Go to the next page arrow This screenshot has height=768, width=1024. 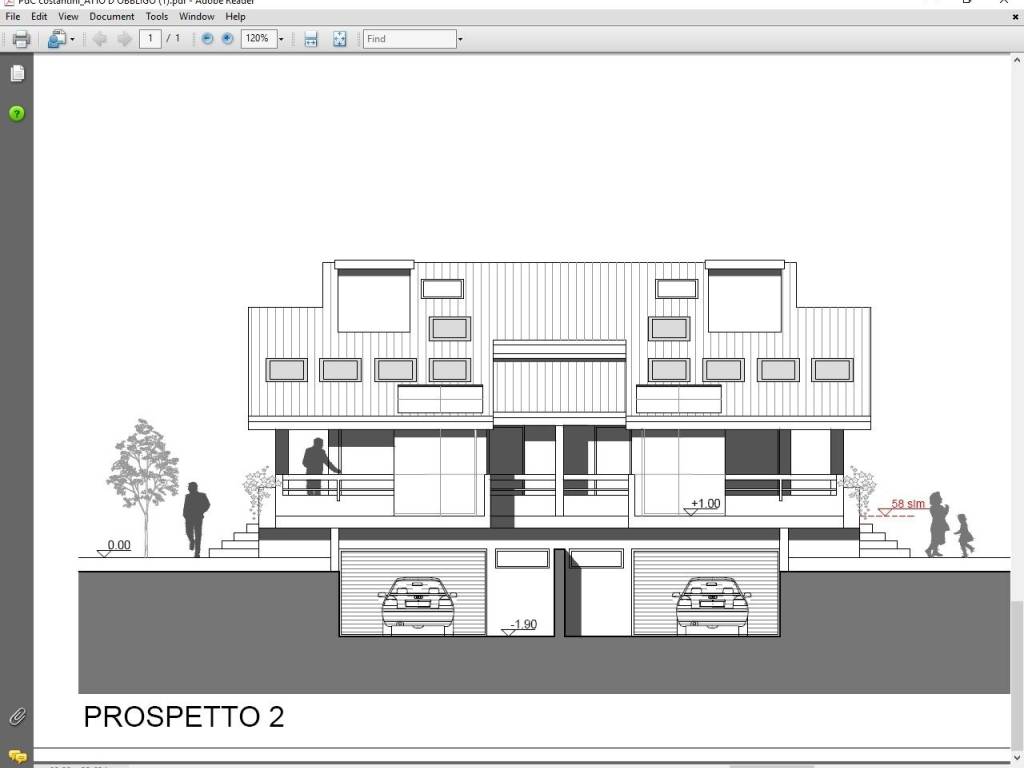(124, 39)
